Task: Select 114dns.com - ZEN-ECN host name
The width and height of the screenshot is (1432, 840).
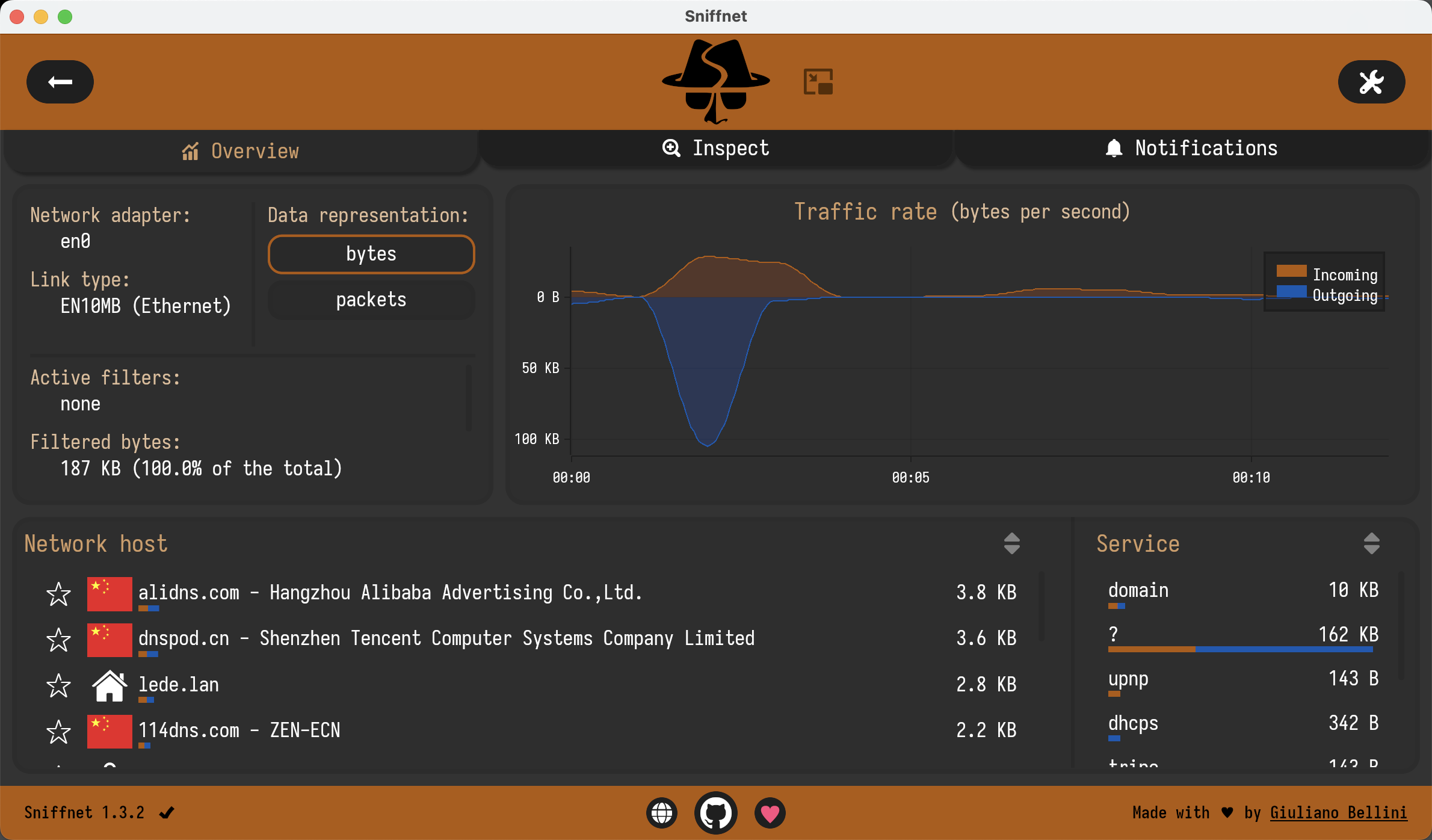Action: pos(239,730)
